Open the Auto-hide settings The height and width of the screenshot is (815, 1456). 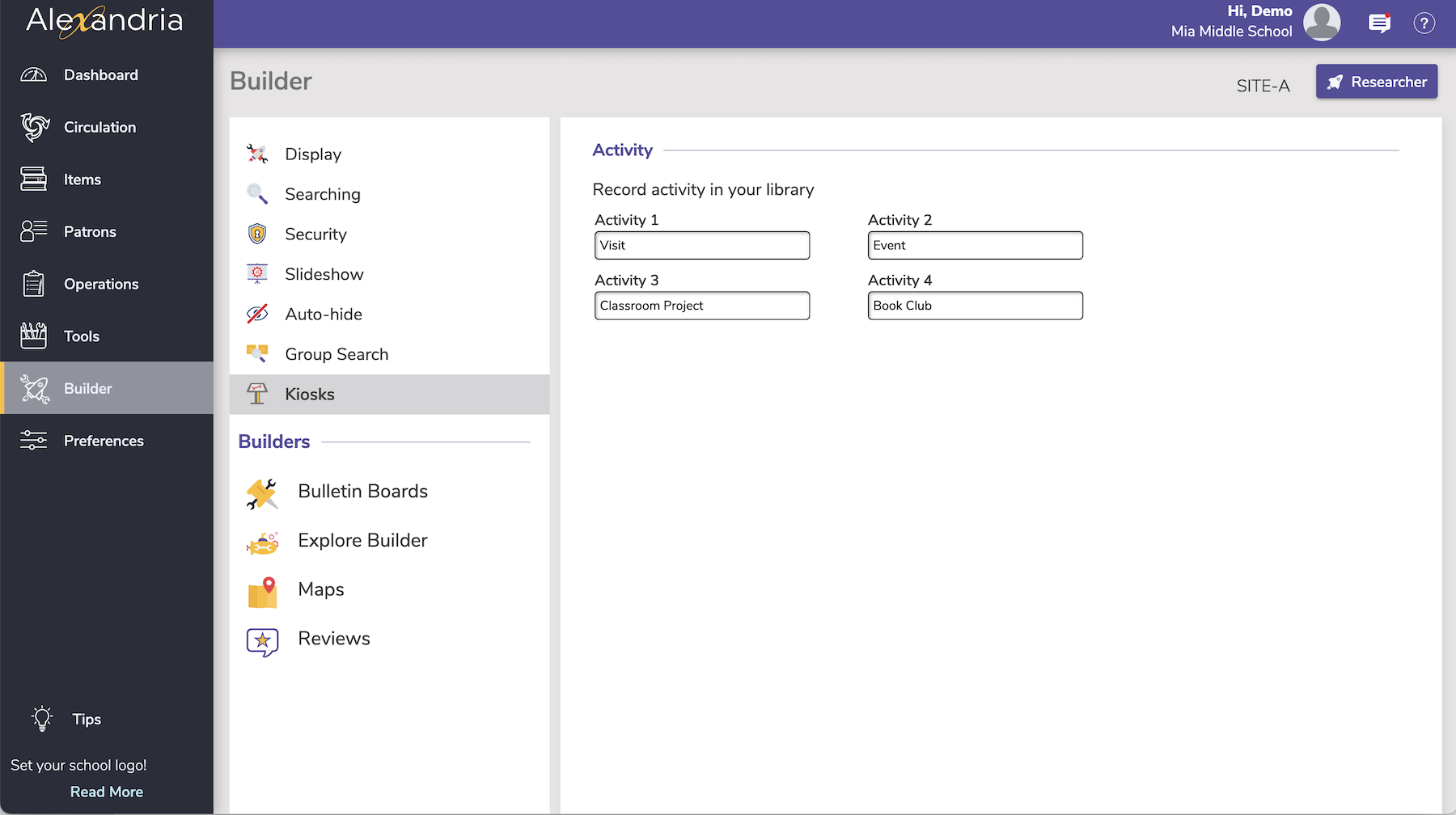click(323, 315)
